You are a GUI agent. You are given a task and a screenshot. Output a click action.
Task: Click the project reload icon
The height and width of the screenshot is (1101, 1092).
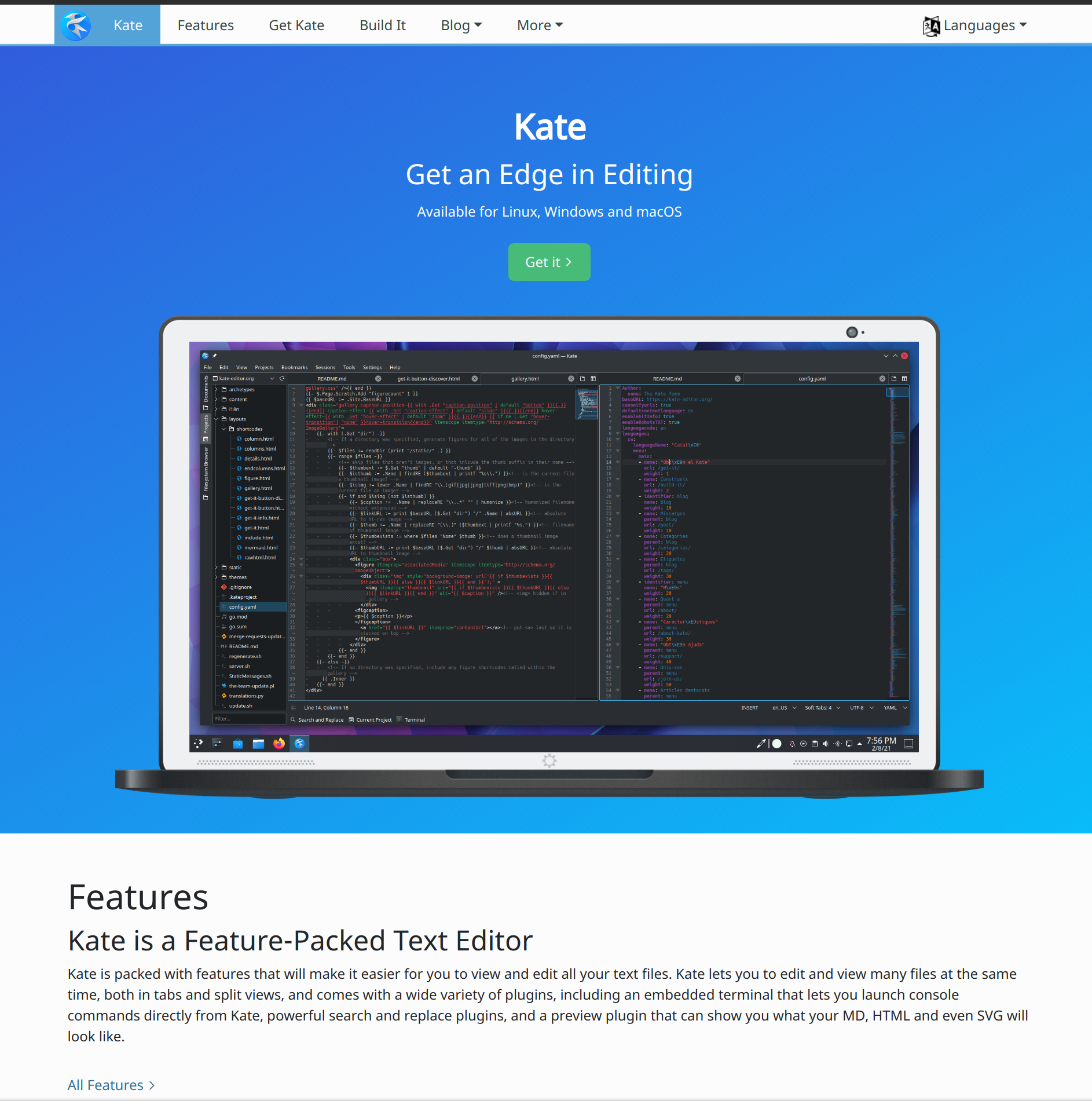[282, 379]
